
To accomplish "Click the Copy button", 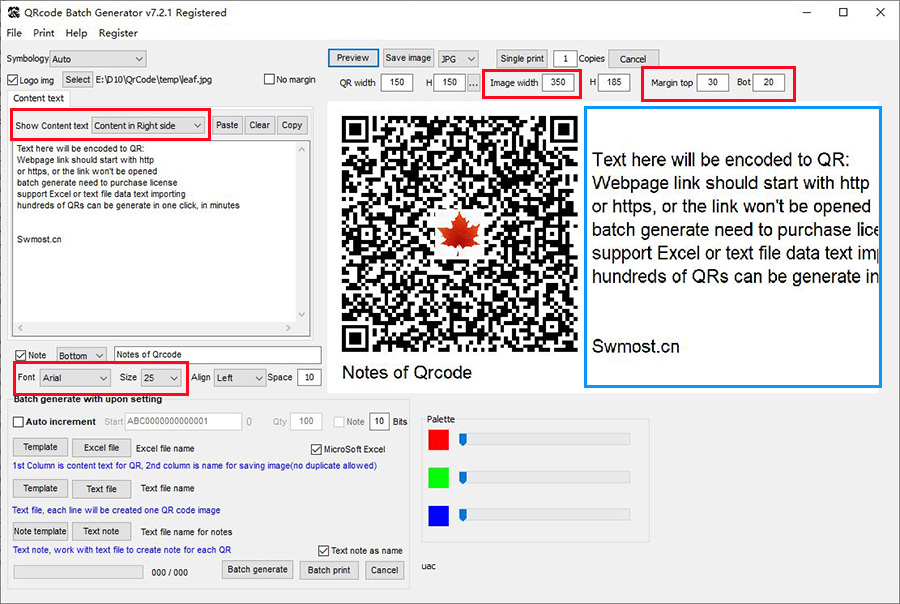I will 292,125.
